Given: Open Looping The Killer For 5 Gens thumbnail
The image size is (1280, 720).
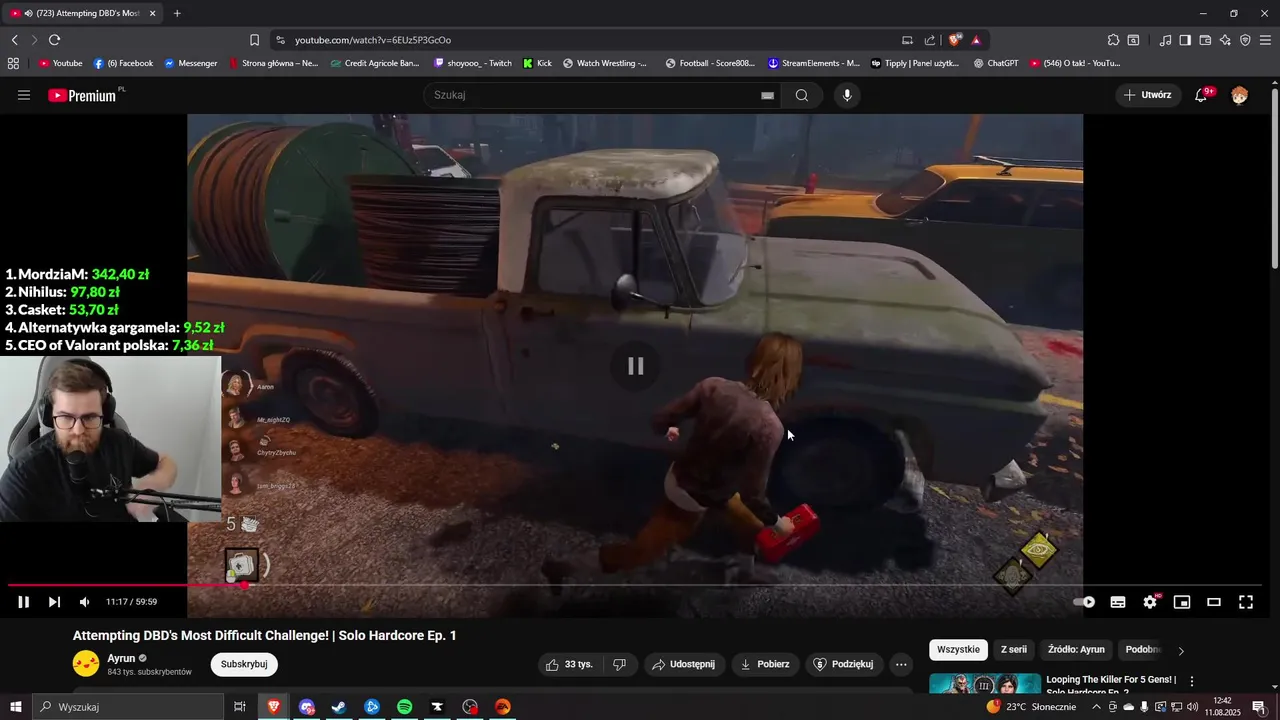Looking at the screenshot, I should point(985,684).
